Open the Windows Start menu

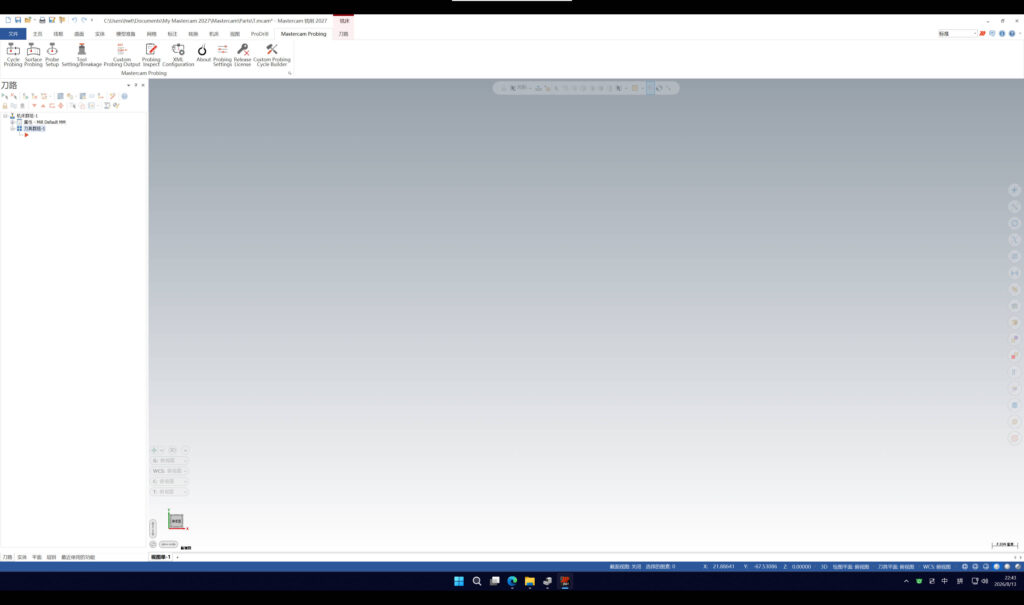point(459,581)
